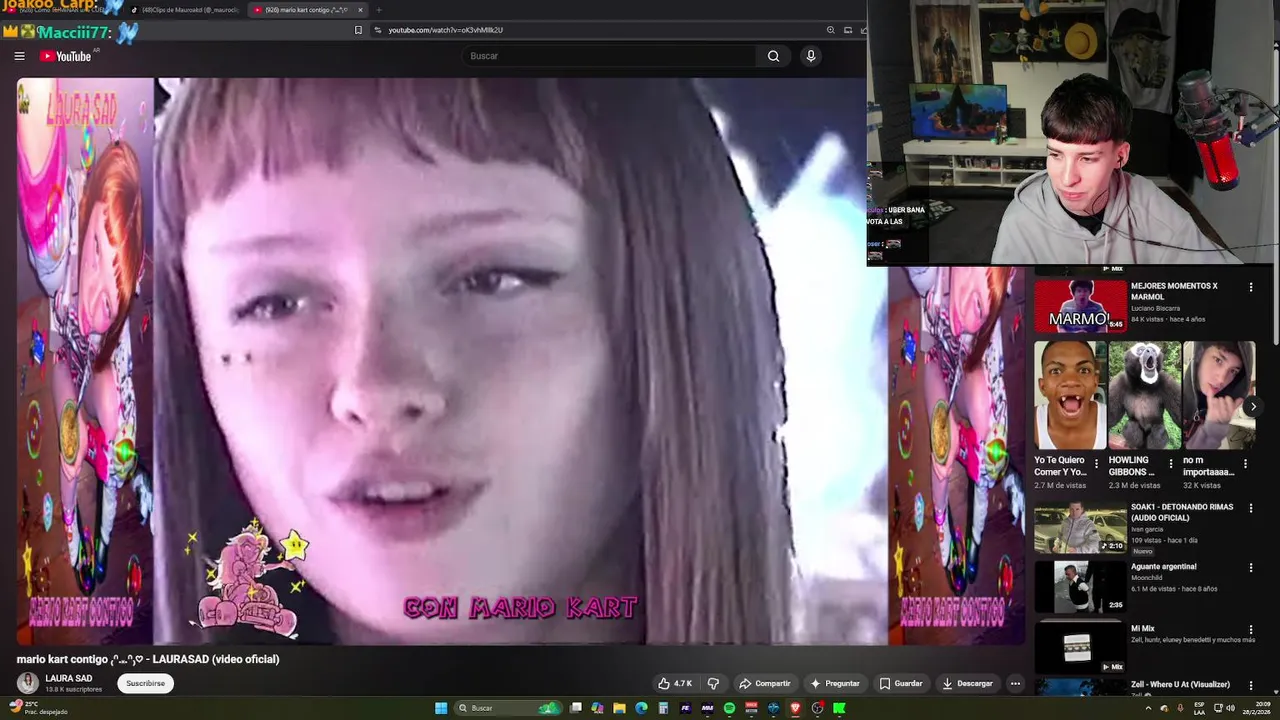The height and width of the screenshot is (720, 1280).
Task: Show next Shorts with the right arrow
Action: 1253,407
